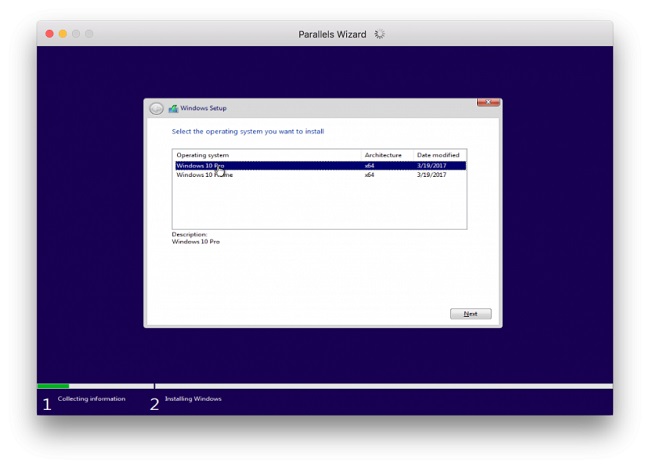Click the Installing Windows step label
The height and width of the screenshot is (468, 650).
[x=193, y=399]
